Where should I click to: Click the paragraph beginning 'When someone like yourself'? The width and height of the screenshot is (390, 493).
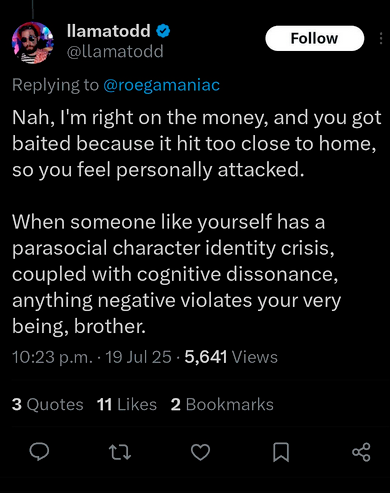click(177, 274)
